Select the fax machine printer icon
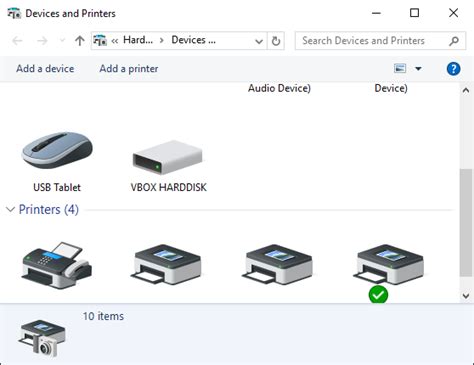The image size is (474, 365). tap(57, 265)
